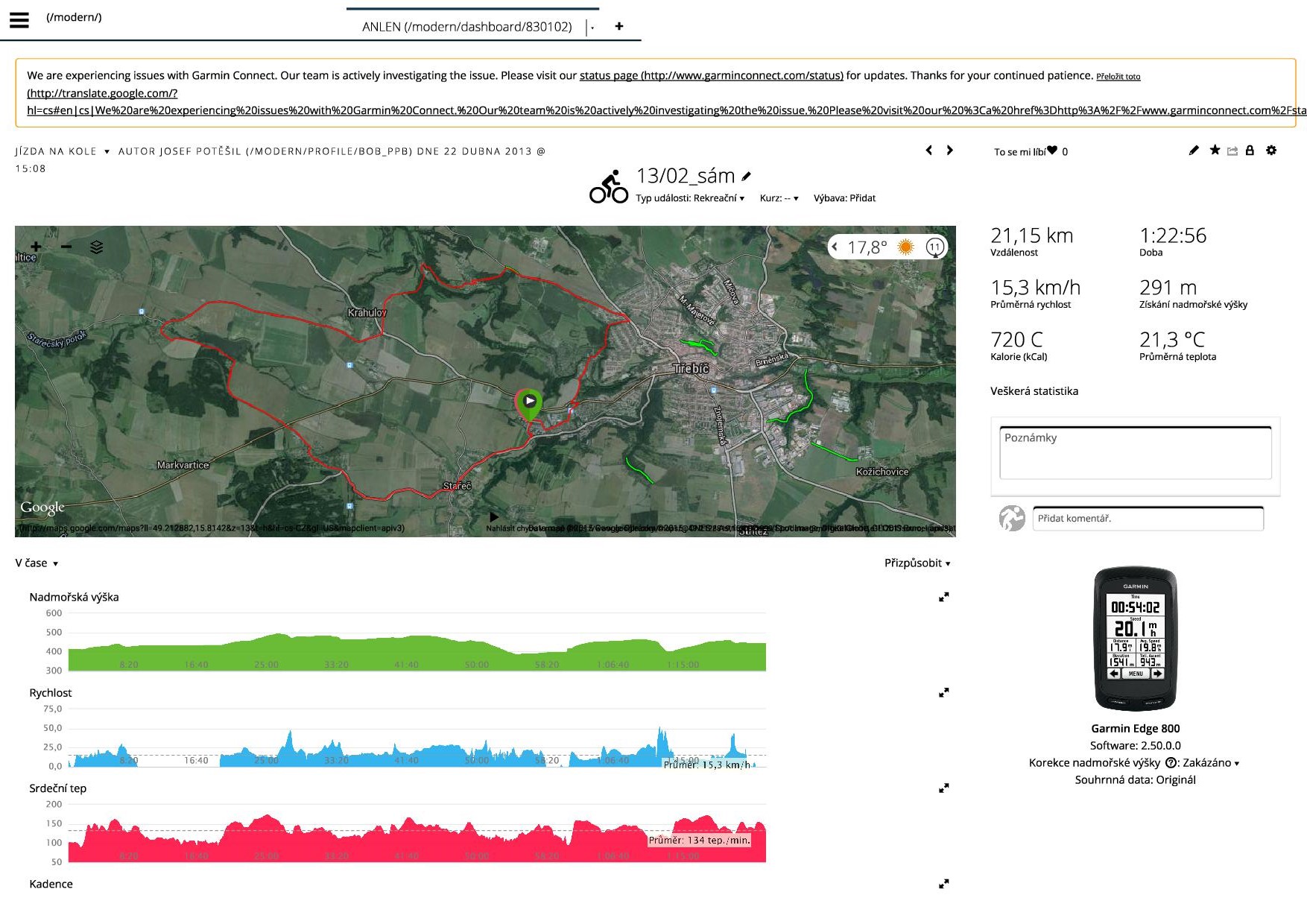1307x924 pixels.
Task: Click the star favorite icon
Action: (1215, 151)
